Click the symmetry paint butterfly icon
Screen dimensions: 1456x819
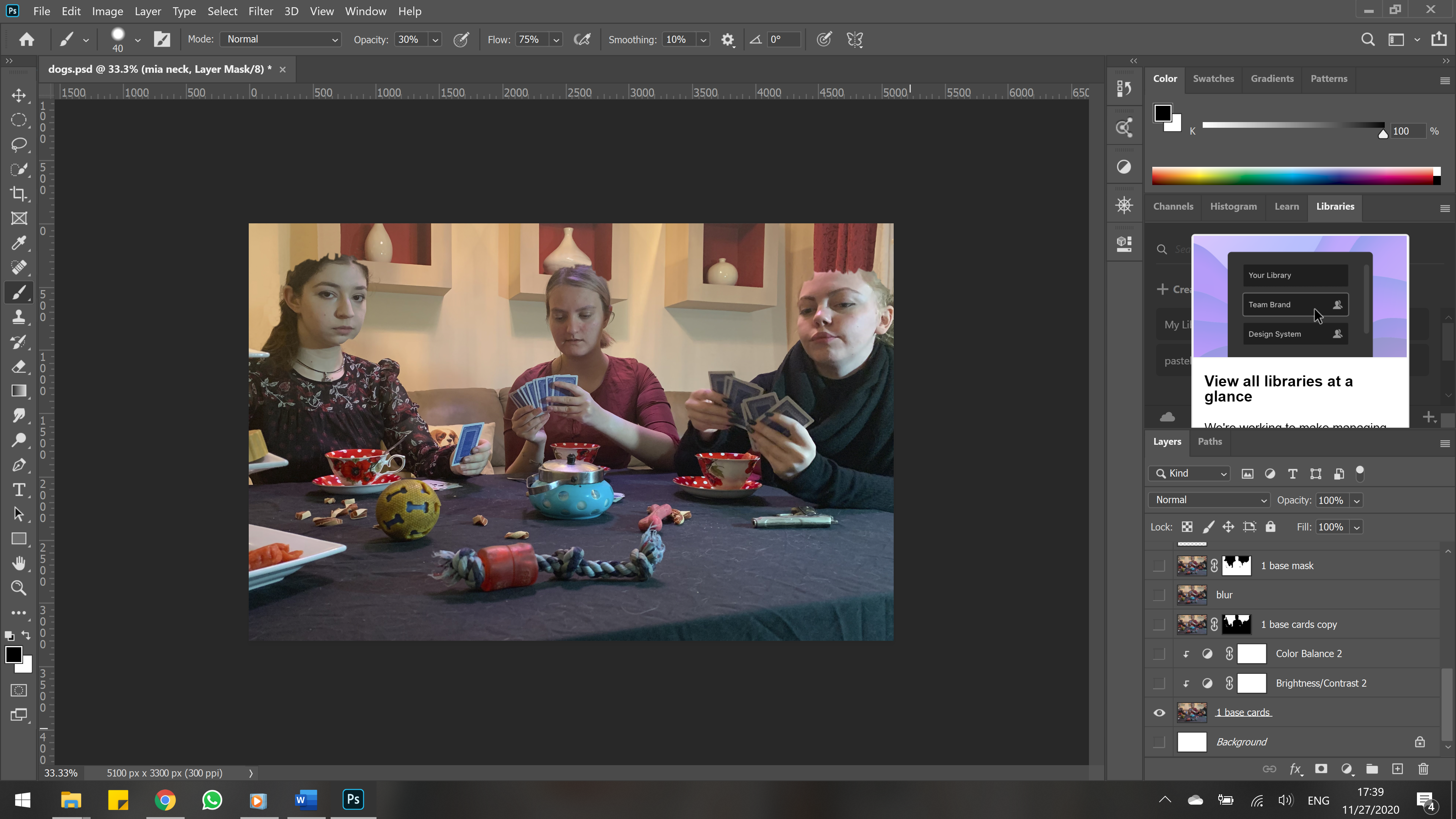(x=855, y=39)
